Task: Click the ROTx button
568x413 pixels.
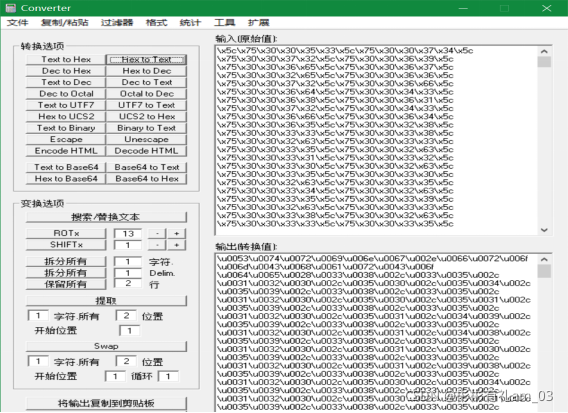Action: pyautogui.click(x=66, y=233)
